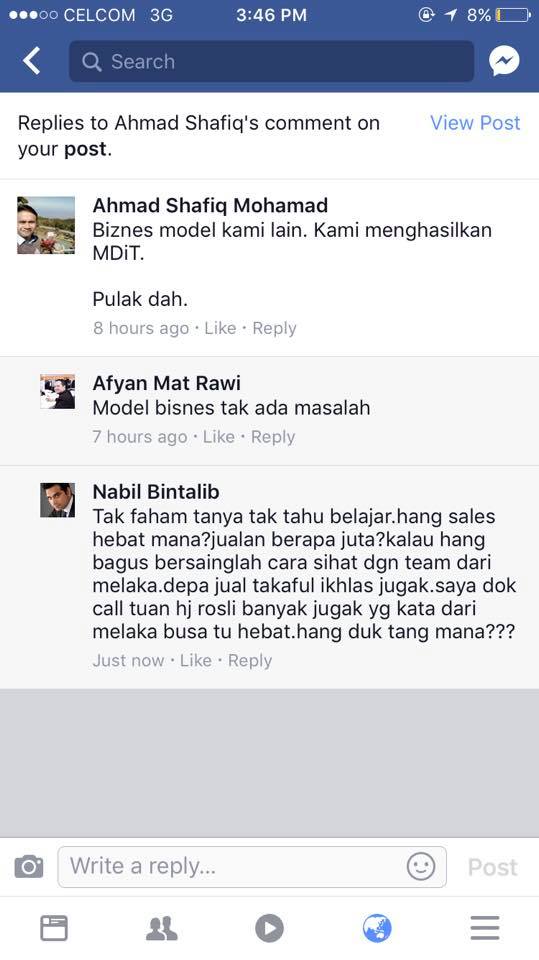
Task: Tap the View Post link
Action: [475, 122]
